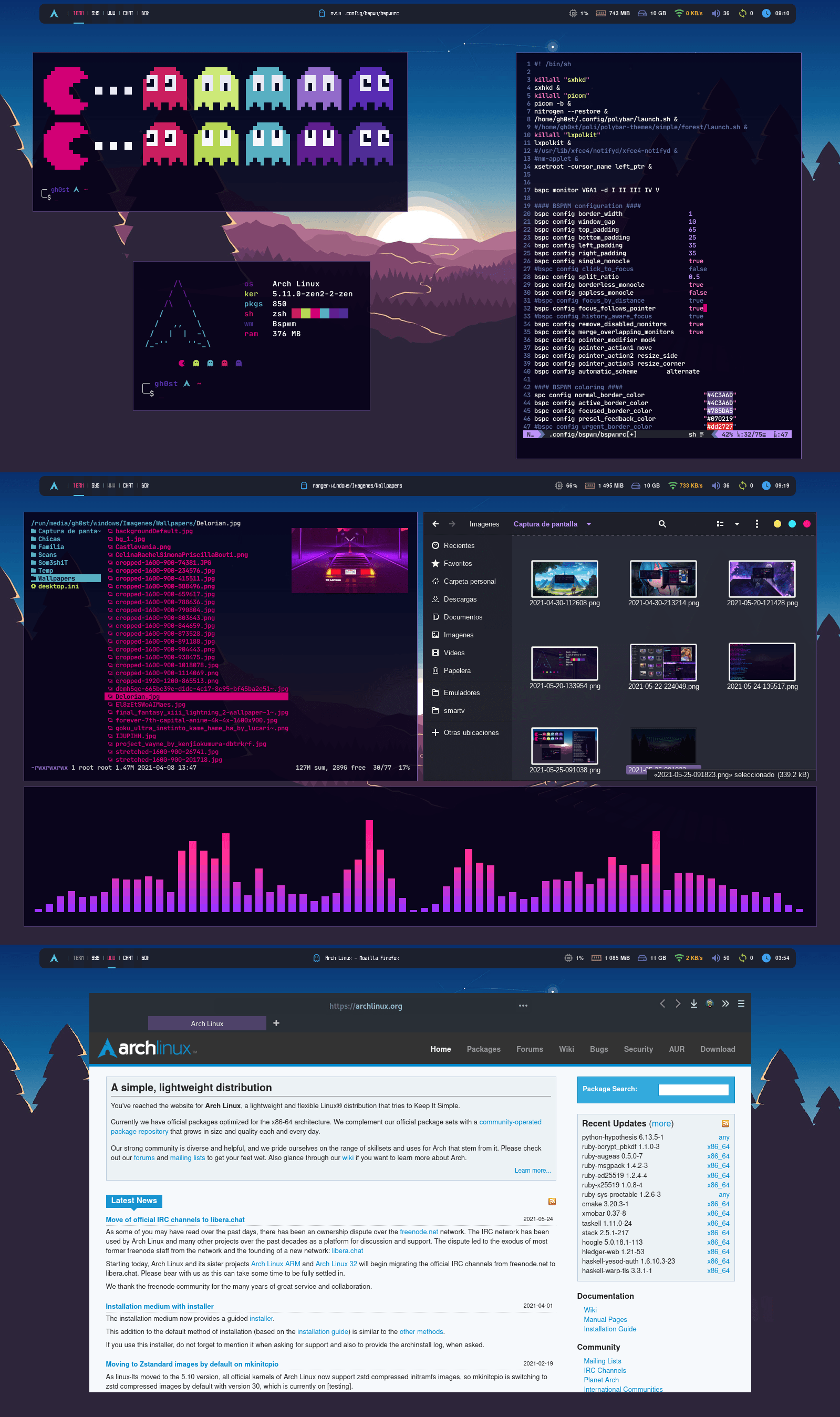Click Imagenes breadcrumb in path bar
Screen dimensions: 840x1417
point(484,524)
